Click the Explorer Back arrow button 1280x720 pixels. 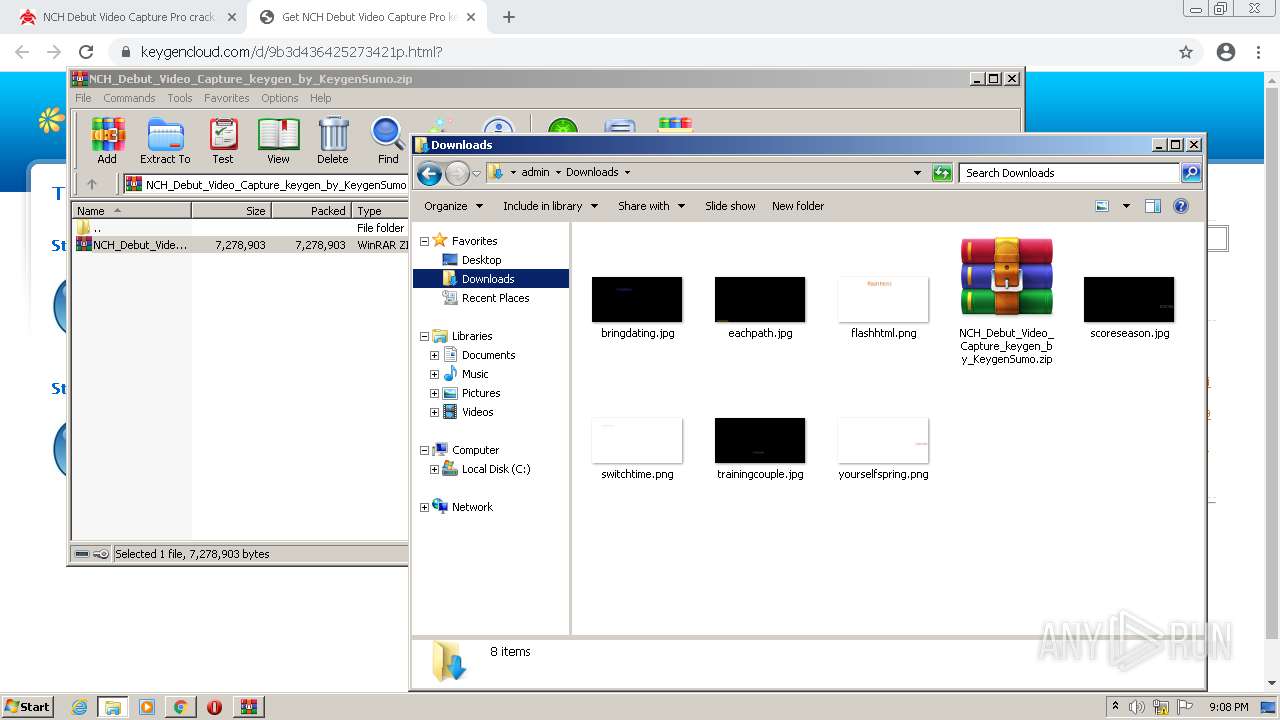[x=429, y=173]
